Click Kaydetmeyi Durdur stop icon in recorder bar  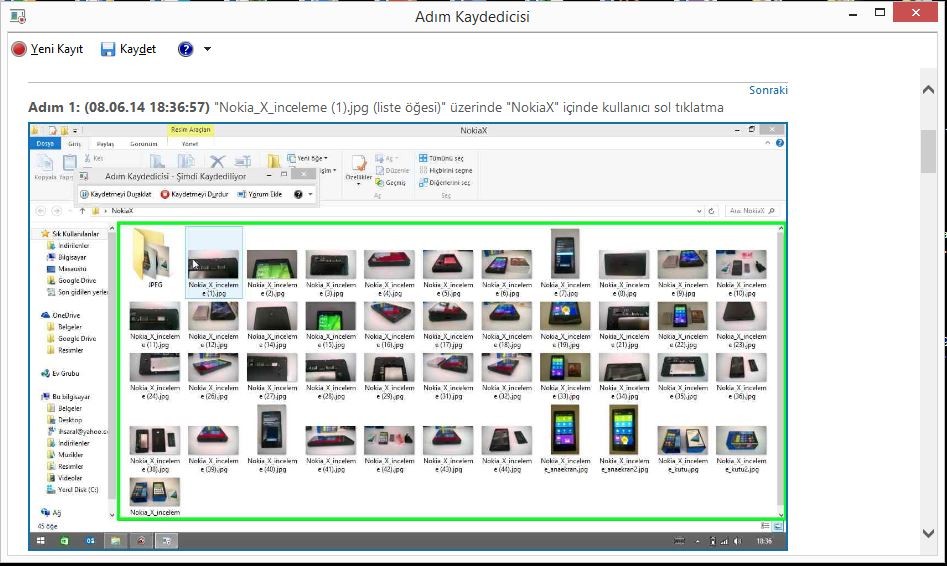coord(164,194)
